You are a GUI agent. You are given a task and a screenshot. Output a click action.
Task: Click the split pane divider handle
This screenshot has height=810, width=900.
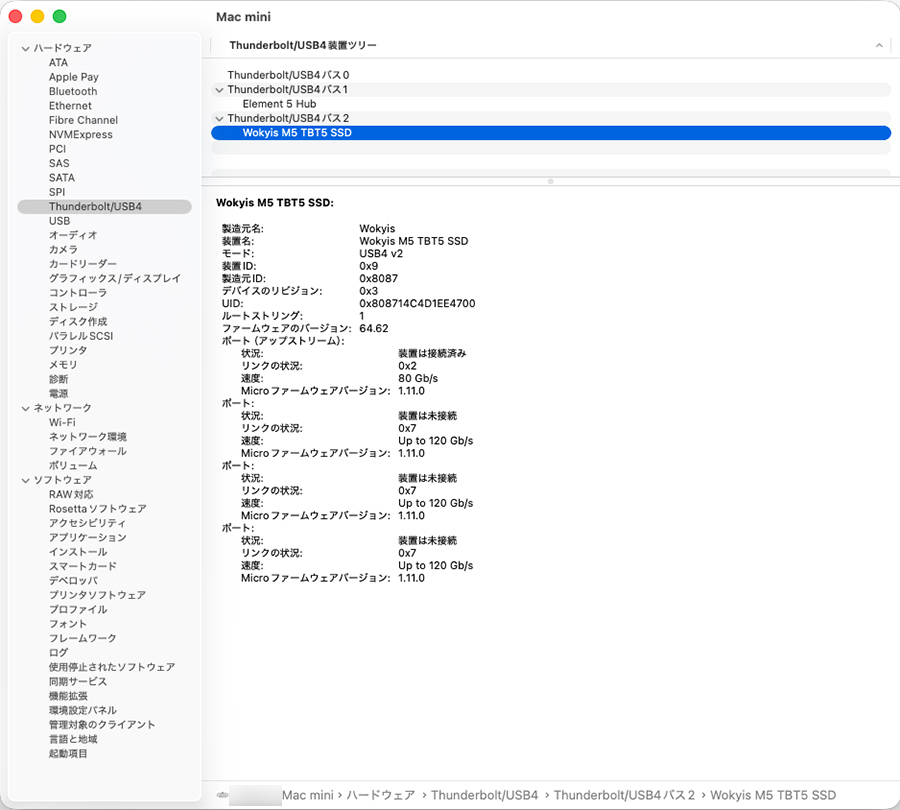550,181
